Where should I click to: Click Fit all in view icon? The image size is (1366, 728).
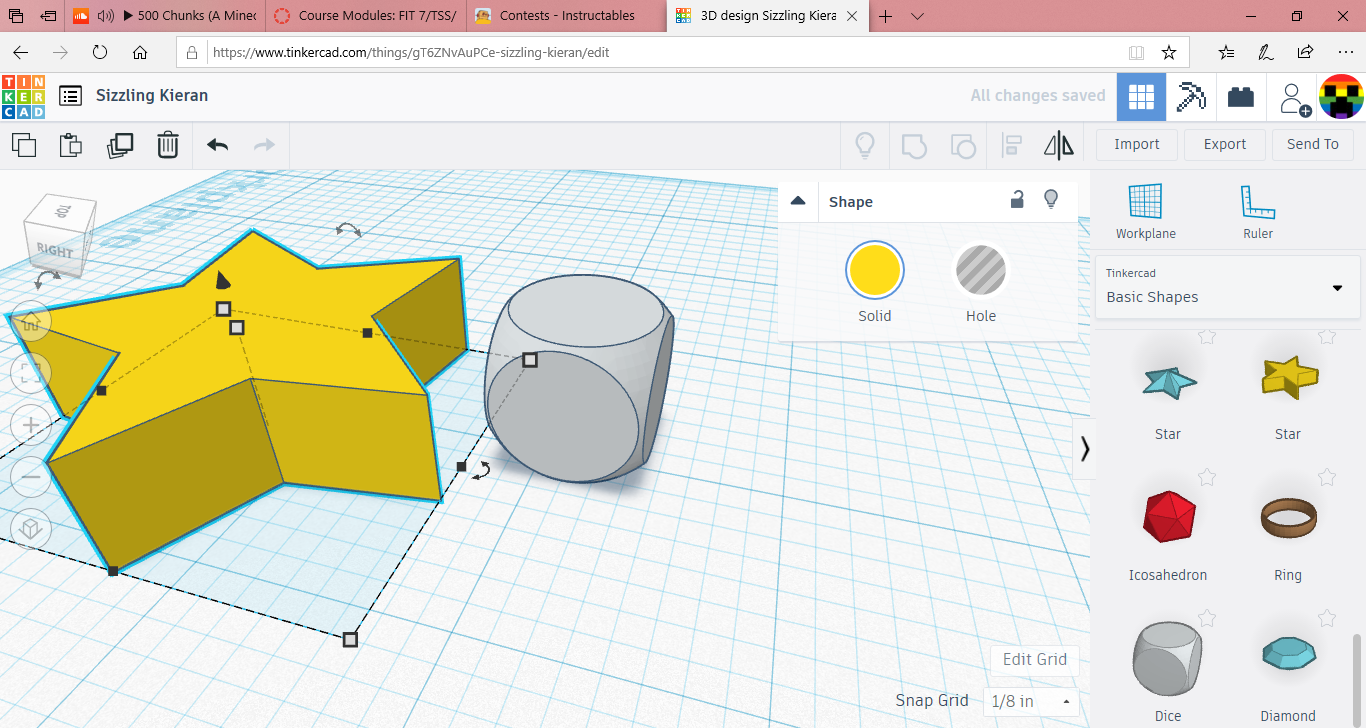pos(31,373)
